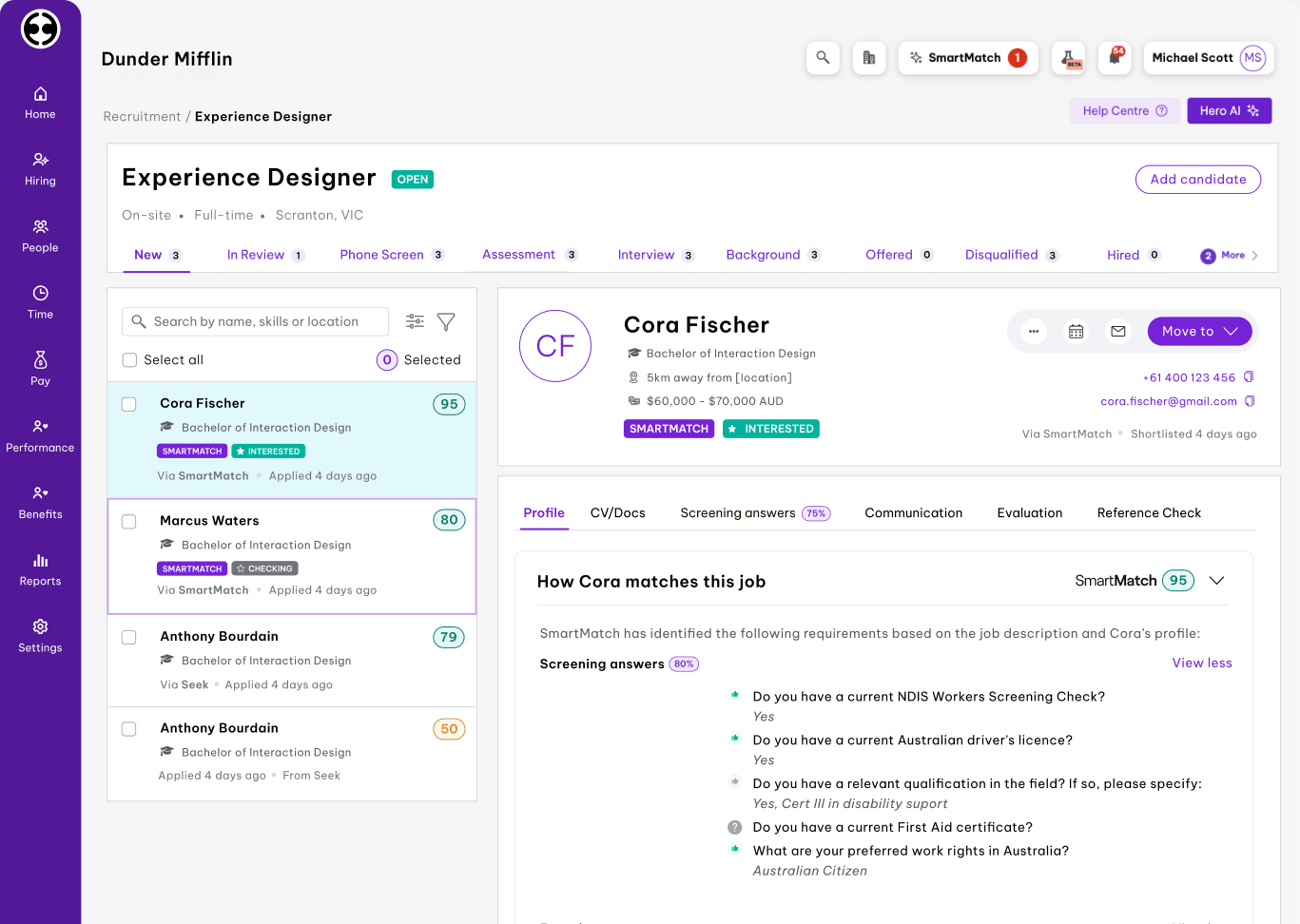The image size is (1300, 924).
Task: Click the Add candidate button
Action: (1197, 180)
